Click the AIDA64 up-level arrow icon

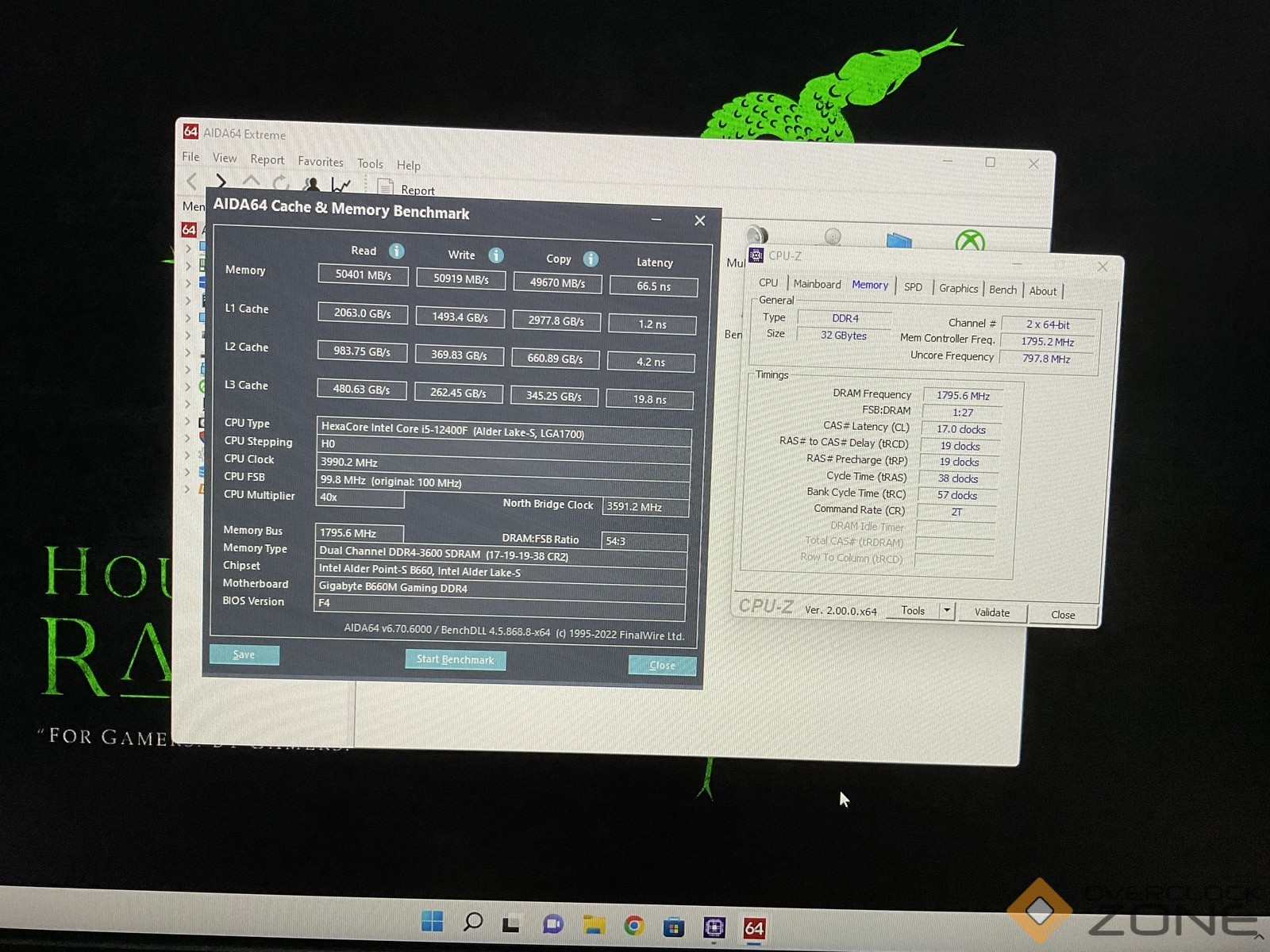pos(251,182)
